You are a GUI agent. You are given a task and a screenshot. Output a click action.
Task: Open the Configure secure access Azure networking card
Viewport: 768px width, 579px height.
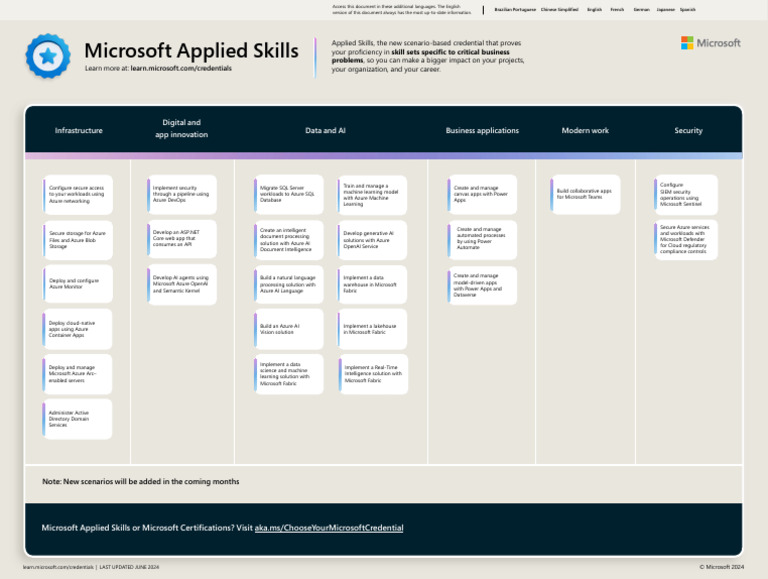tap(77, 194)
